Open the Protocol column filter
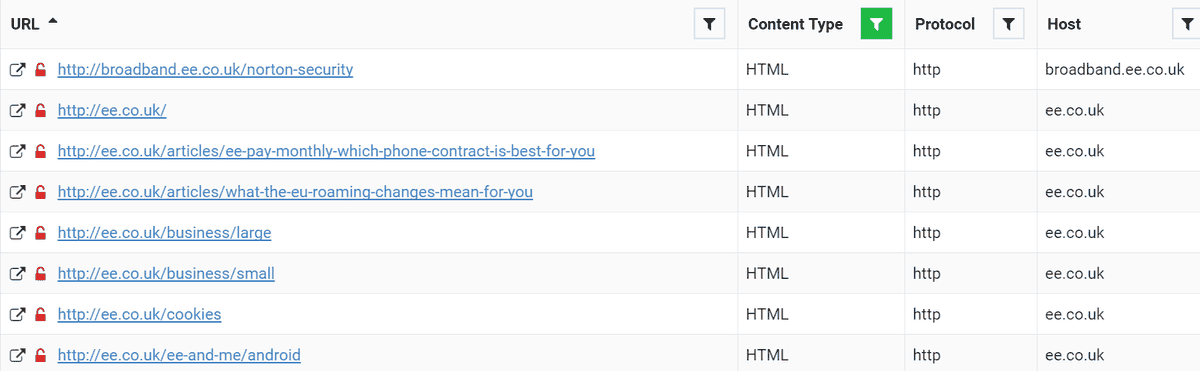Image resolution: width=1200 pixels, height=371 pixels. [1008, 24]
